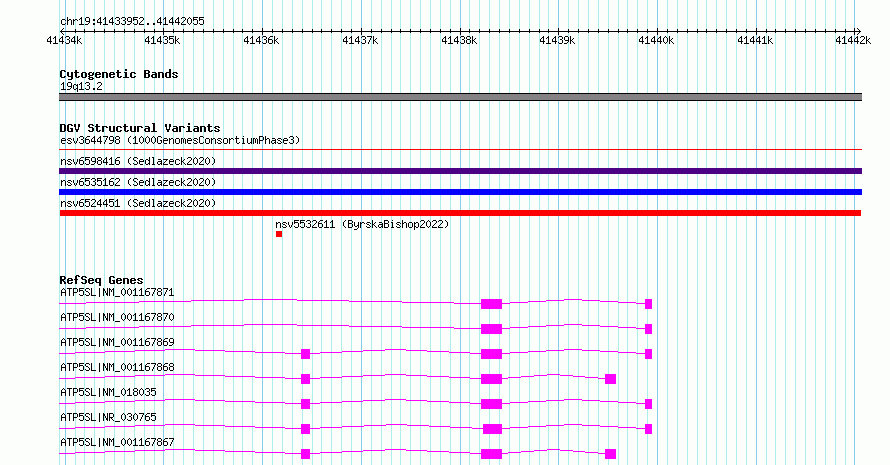
Task: Select the gray 19q13.2 cytogenetic band bar
Action: point(460,97)
